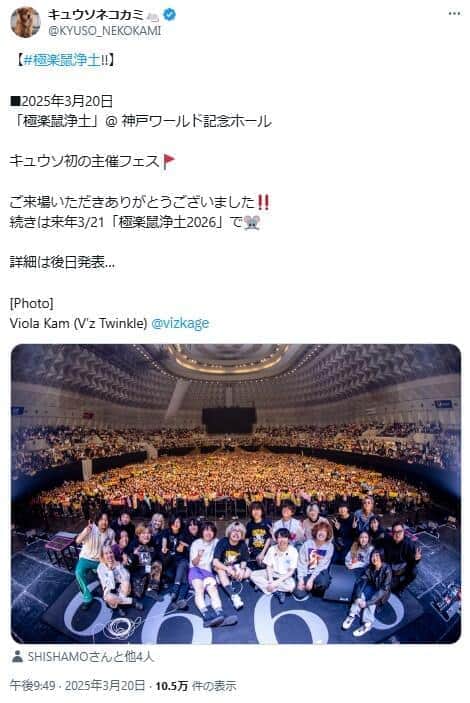Click the red flag emoji after 主催フェス

[x=169, y=161]
